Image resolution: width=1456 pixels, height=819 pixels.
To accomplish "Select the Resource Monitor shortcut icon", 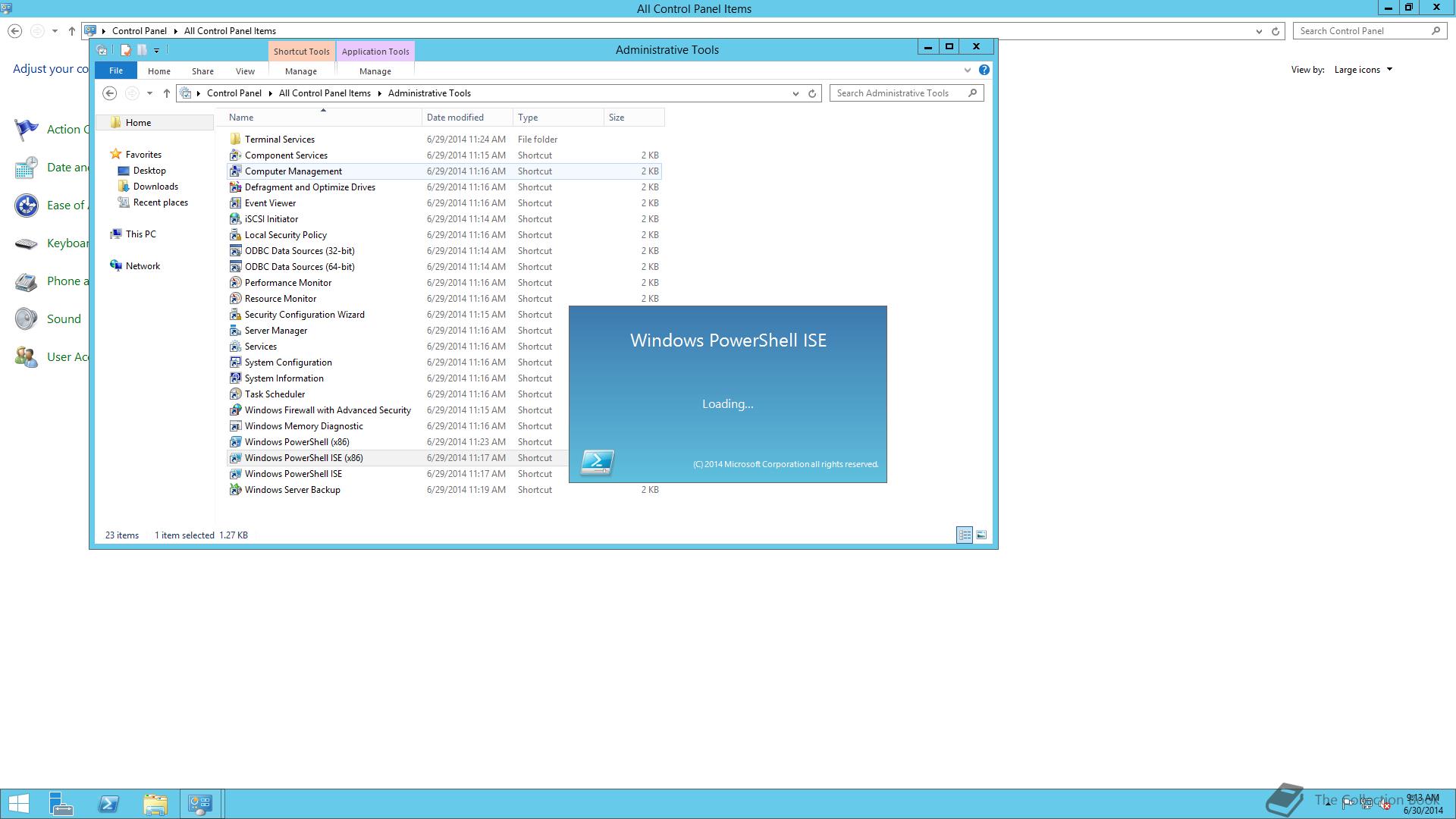I will (235, 299).
